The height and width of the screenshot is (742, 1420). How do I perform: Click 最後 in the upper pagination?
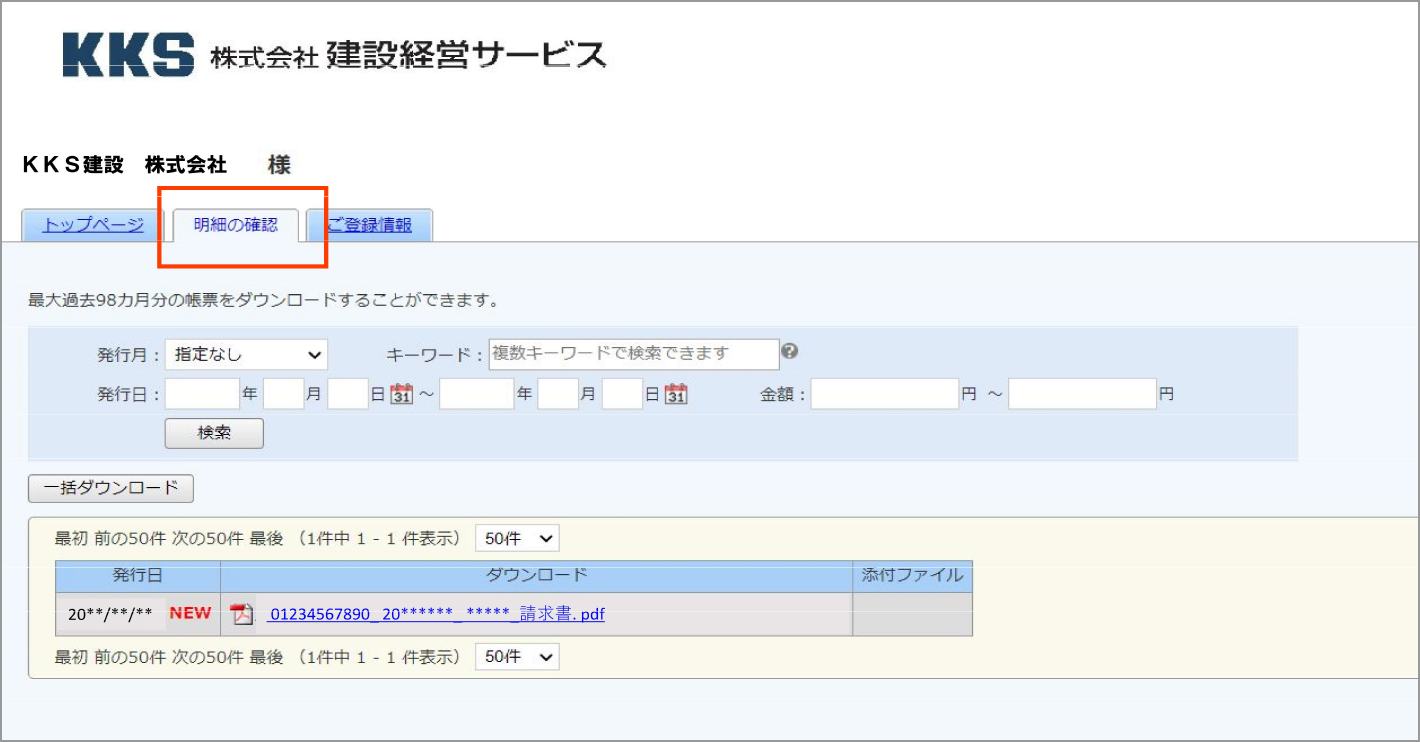tap(266, 539)
